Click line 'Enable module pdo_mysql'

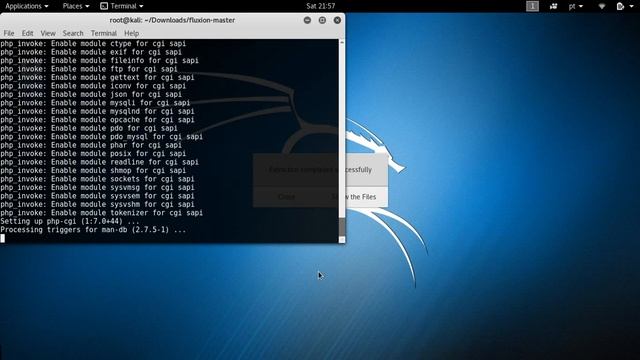(101, 137)
